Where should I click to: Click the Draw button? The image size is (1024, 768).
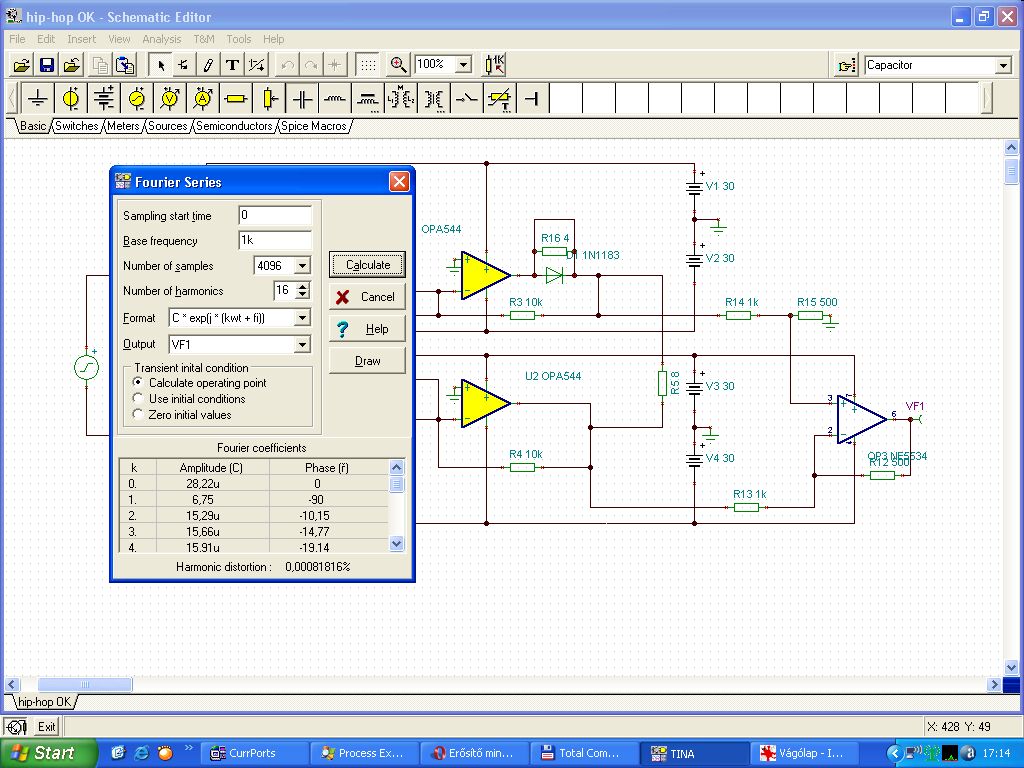tap(368, 360)
